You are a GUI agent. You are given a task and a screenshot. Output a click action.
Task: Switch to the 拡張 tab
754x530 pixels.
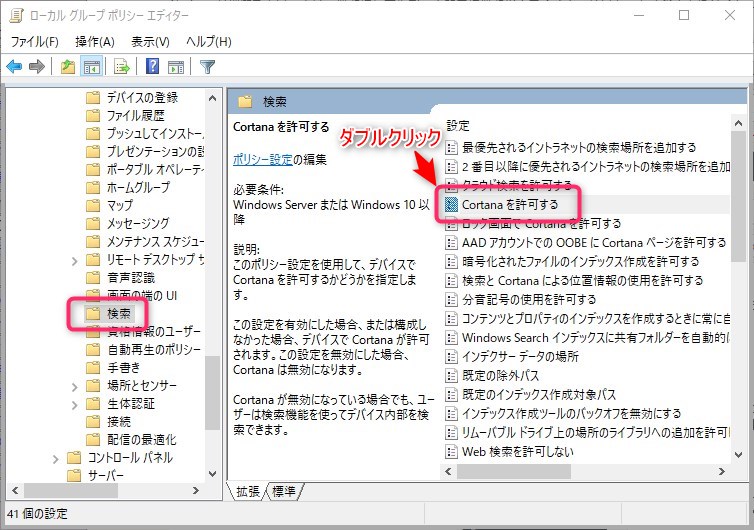tap(248, 491)
